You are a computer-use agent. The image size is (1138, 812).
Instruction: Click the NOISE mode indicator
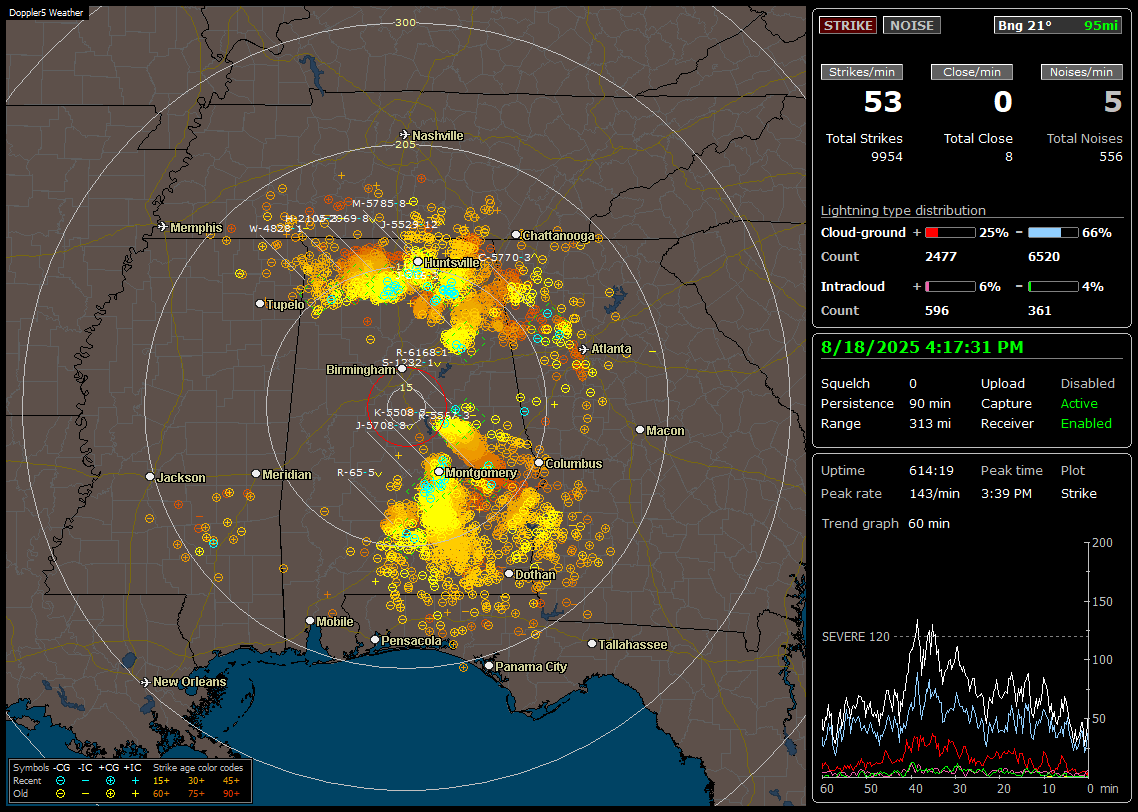click(912, 25)
